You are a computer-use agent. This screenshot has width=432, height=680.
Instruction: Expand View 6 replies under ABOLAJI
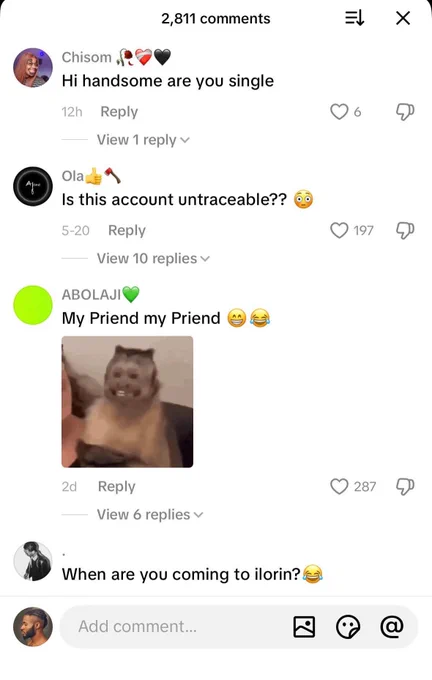tap(150, 515)
